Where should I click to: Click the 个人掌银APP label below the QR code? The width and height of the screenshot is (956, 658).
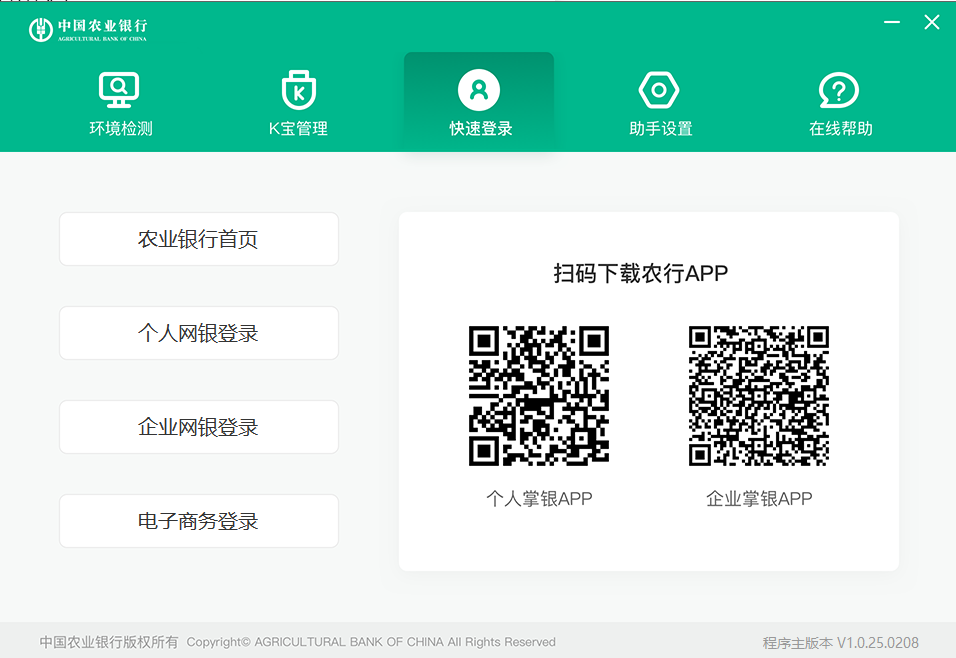point(537,499)
